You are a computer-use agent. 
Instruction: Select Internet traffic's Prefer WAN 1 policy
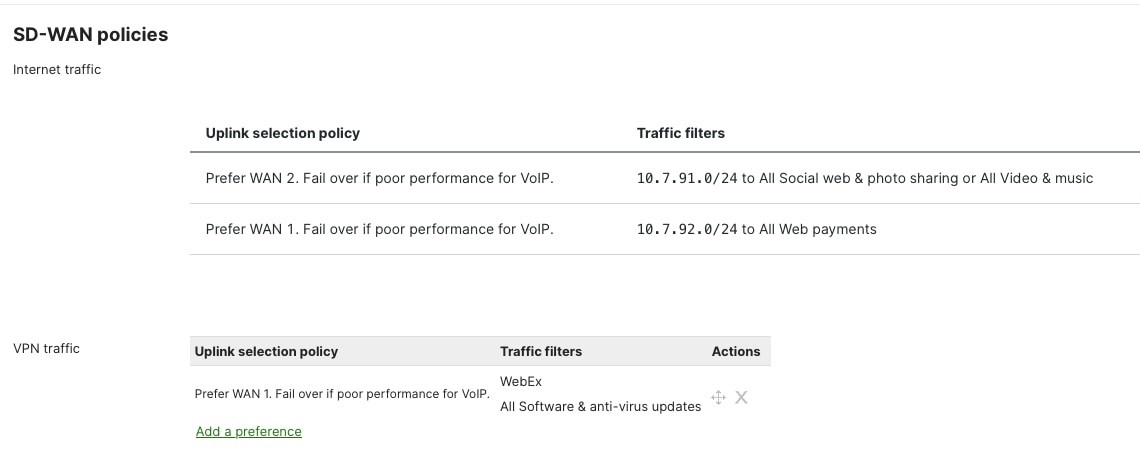pos(379,229)
